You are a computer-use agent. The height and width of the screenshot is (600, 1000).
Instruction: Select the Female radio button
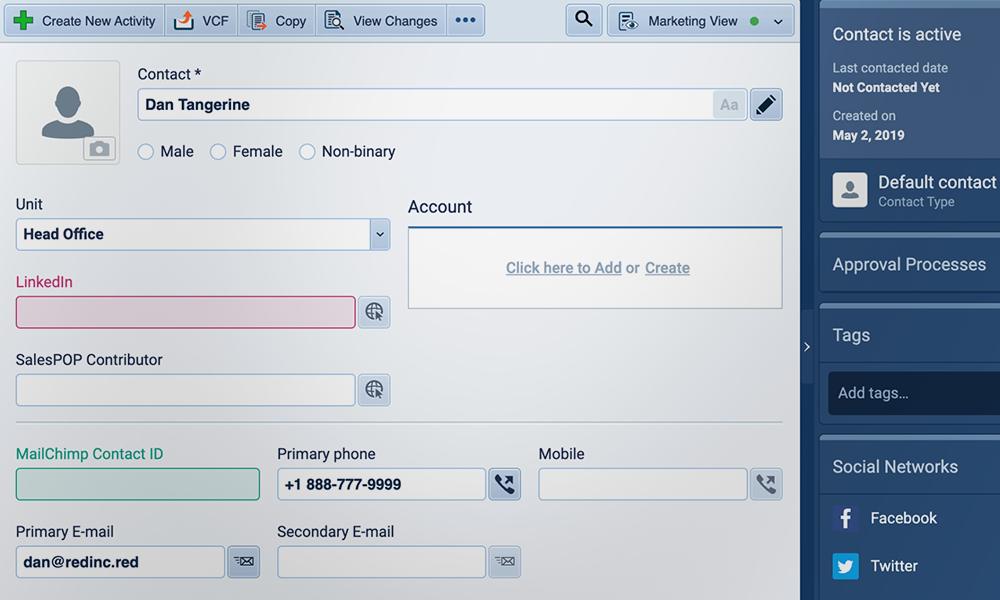point(218,152)
